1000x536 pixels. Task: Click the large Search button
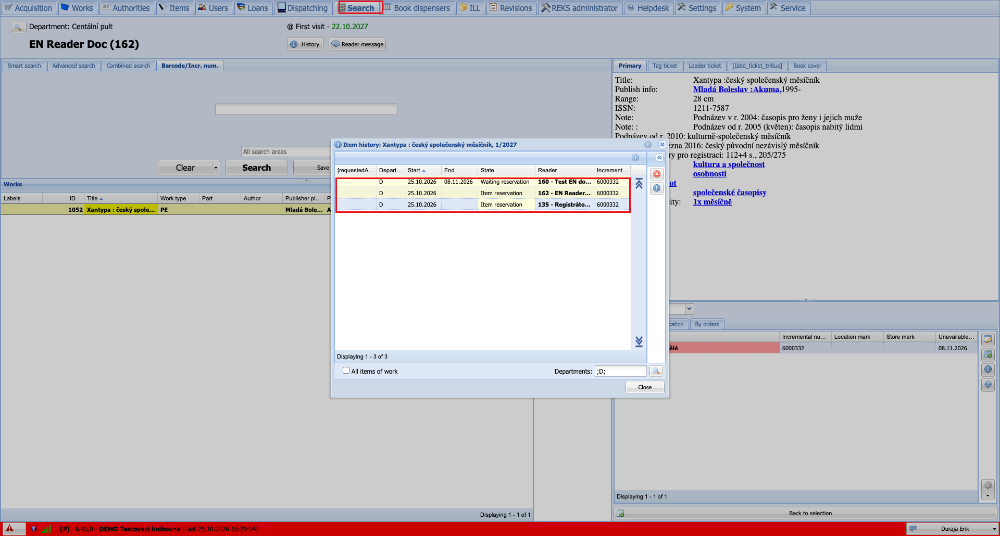coord(257,168)
